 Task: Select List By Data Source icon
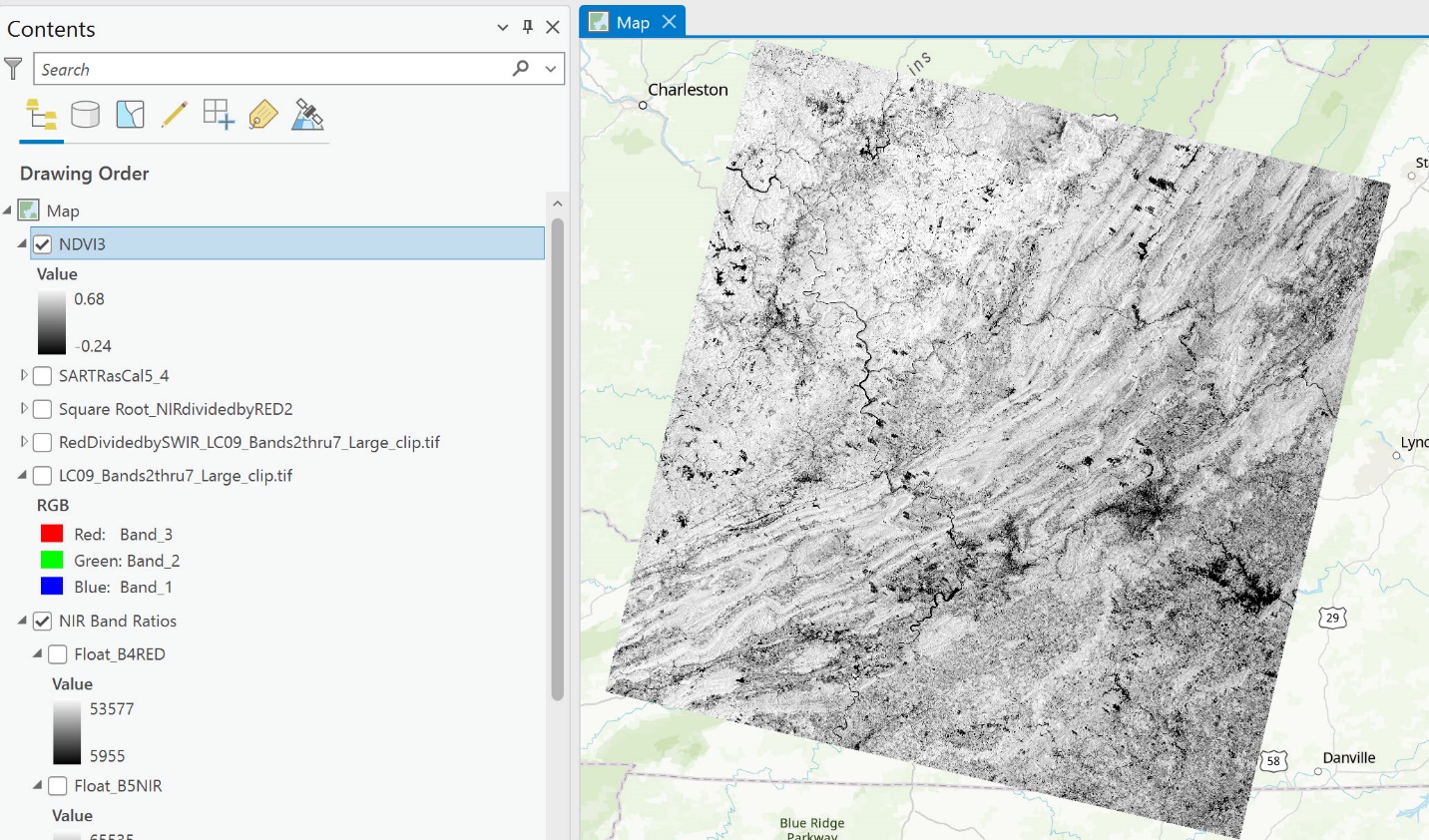tap(85, 115)
